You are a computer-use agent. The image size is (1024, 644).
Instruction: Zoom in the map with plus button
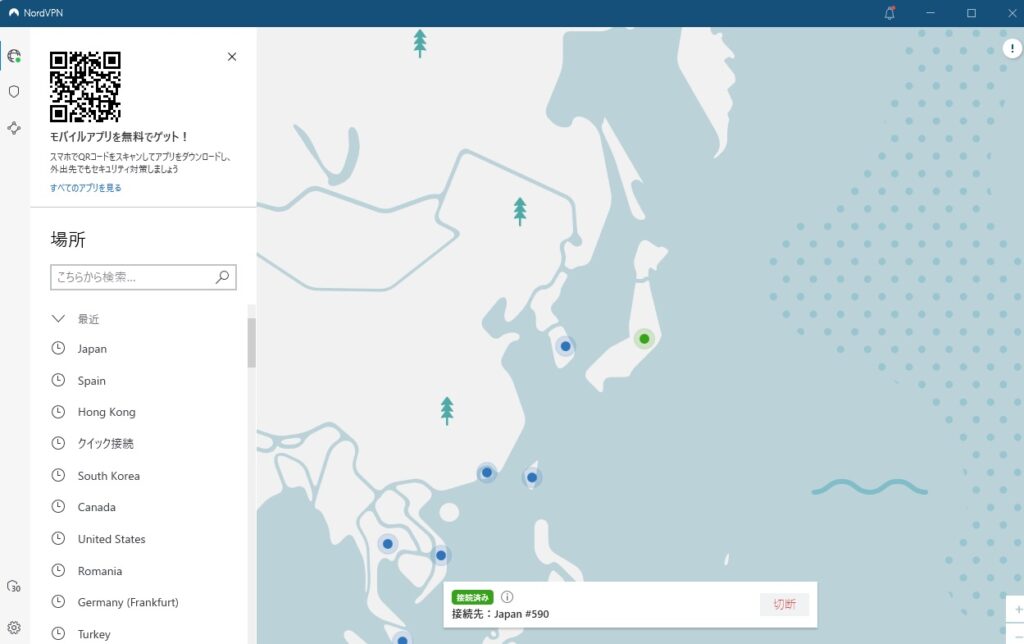click(x=1016, y=609)
